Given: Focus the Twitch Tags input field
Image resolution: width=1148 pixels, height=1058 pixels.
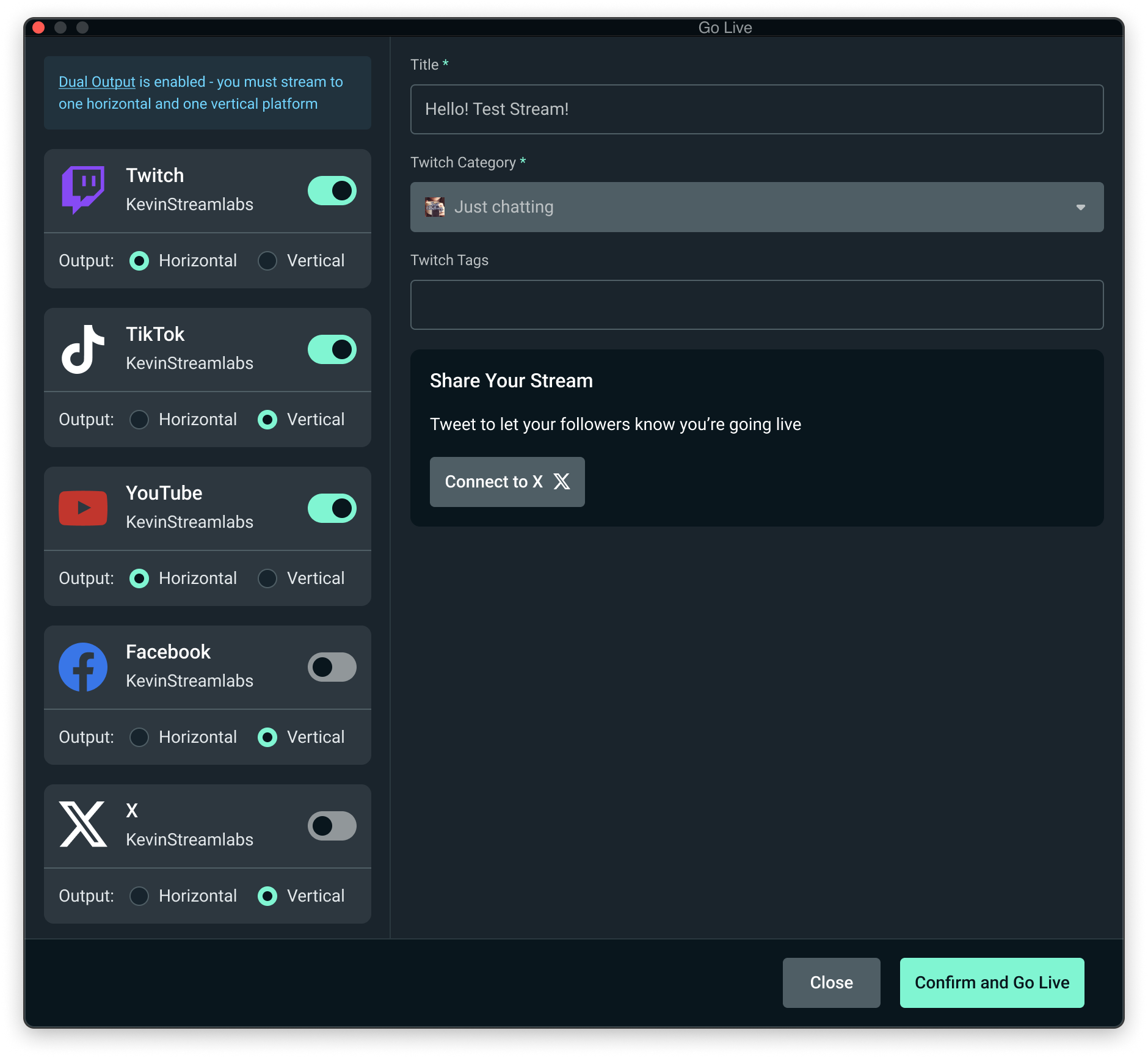Looking at the screenshot, I should tap(757, 305).
